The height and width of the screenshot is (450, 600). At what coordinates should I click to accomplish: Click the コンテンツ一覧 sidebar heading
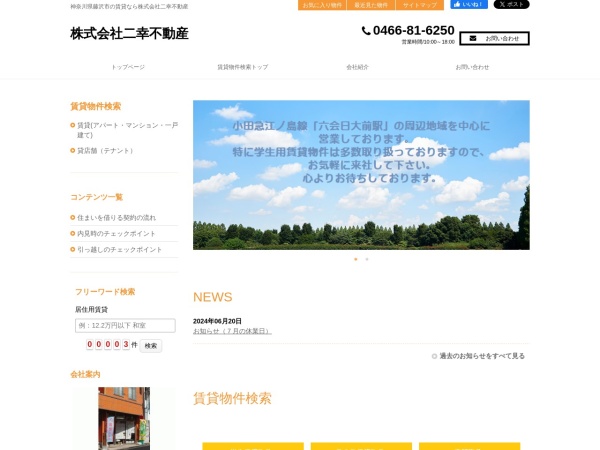pyautogui.click(x=97, y=197)
